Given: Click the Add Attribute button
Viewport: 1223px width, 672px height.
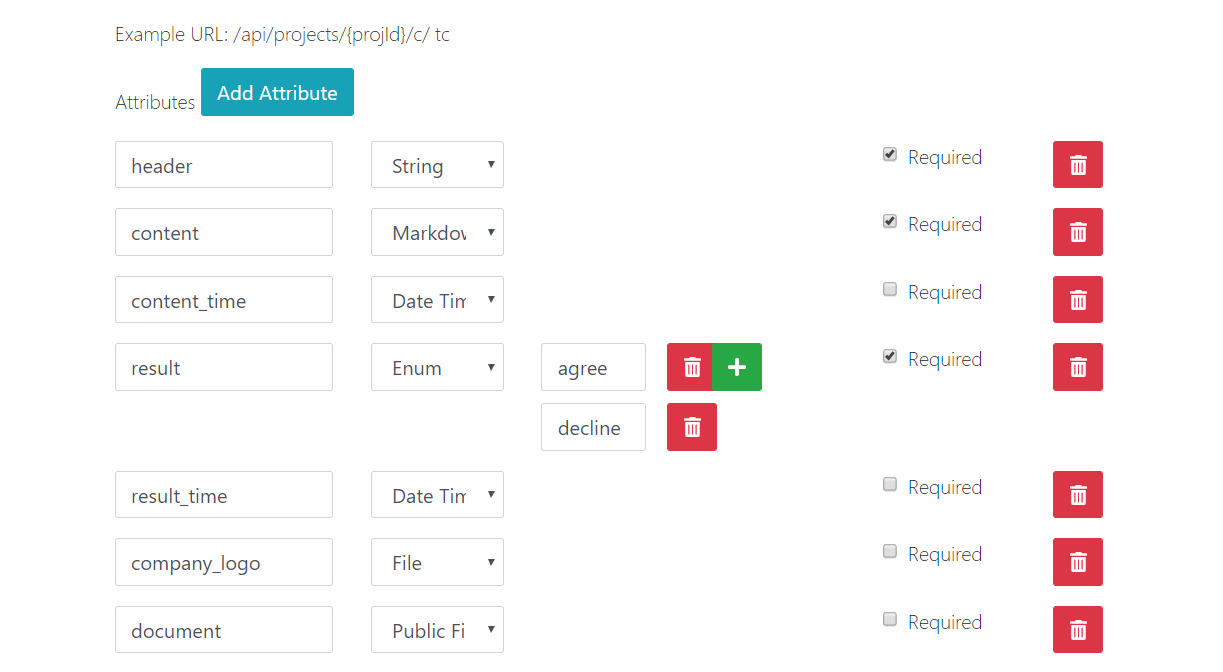Looking at the screenshot, I should (277, 92).
